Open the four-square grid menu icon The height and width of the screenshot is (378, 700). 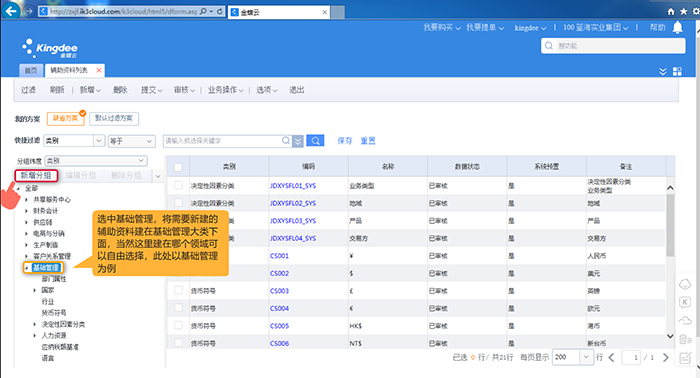(x=677, y=71)
